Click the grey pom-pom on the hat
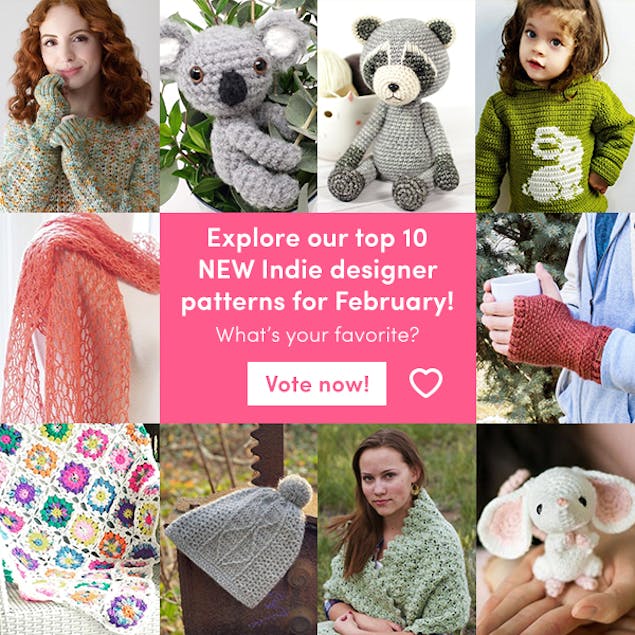Viewport: 635px width, 635px height. [295, 491]
